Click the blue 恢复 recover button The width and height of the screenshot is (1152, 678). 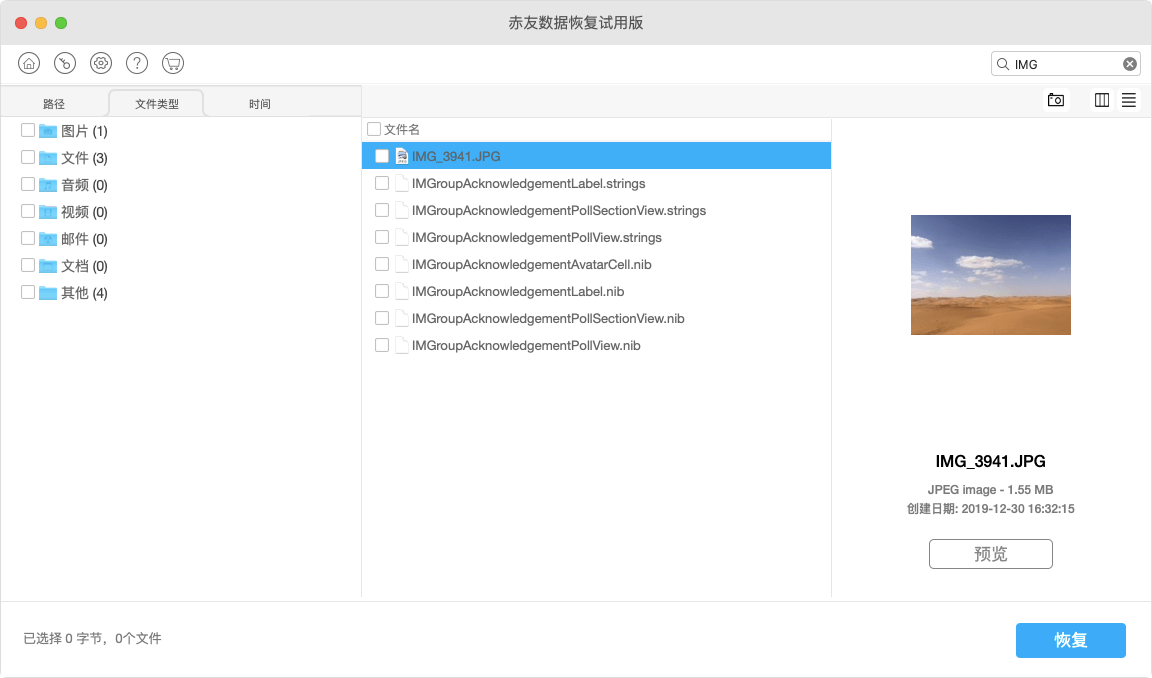(1070, 640)
